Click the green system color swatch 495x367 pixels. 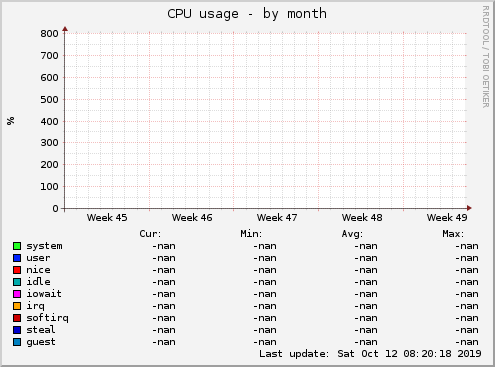[x=17, y=246]
